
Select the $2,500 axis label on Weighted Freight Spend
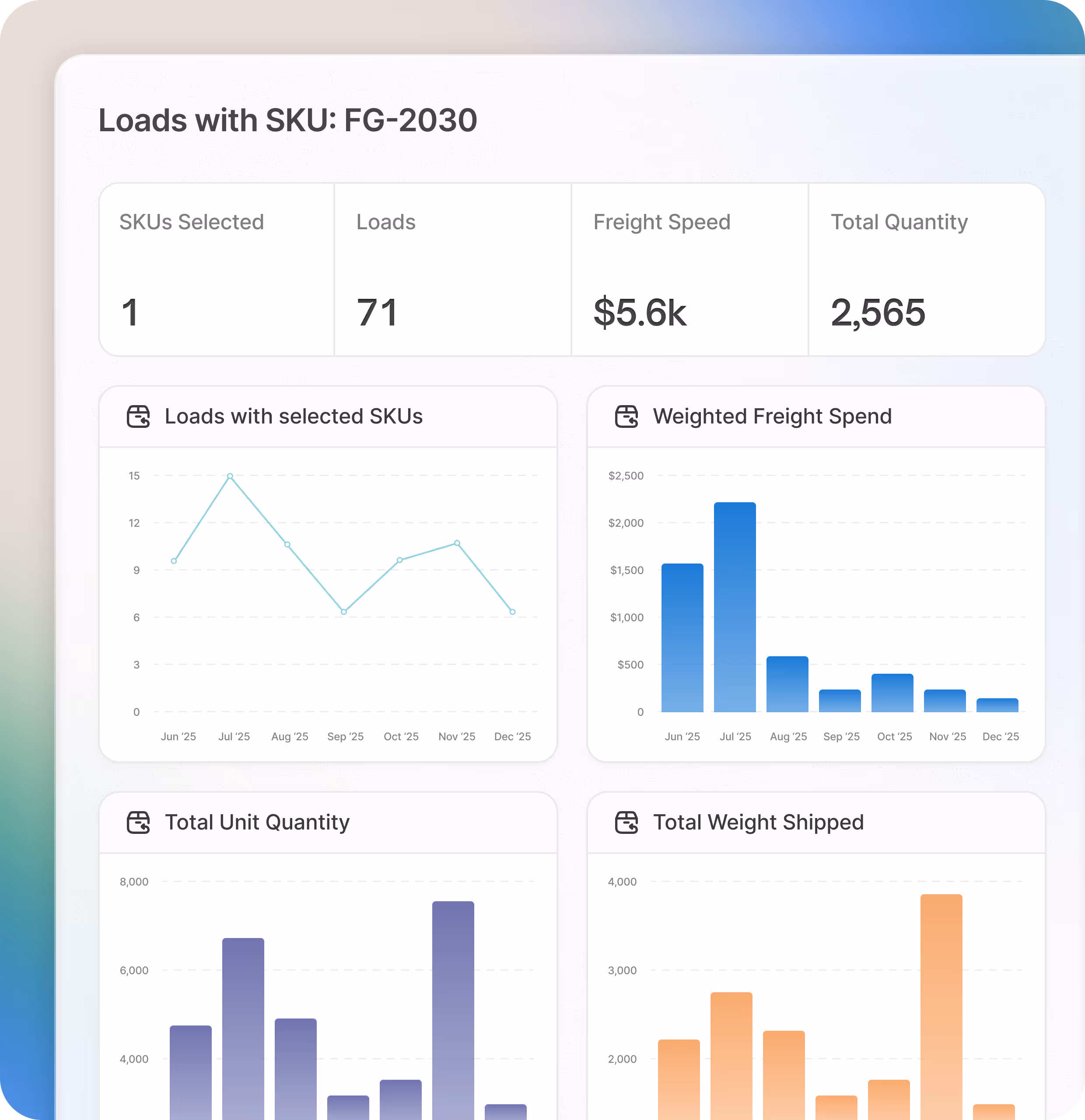coord(625,476)
